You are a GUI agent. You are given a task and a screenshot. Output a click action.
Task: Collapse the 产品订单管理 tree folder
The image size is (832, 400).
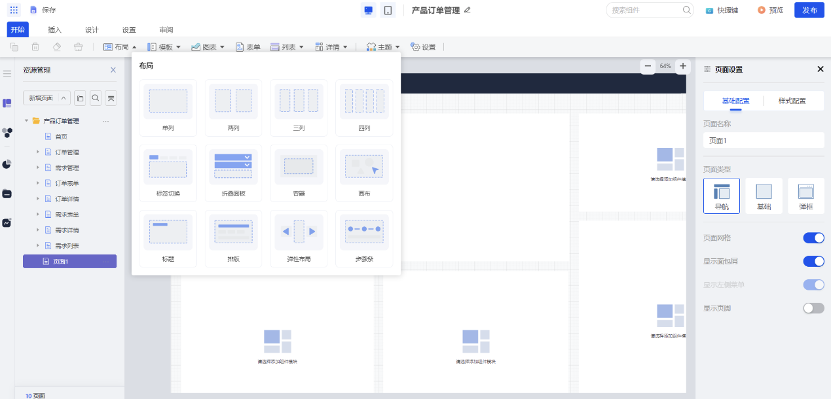tap(27, 121)
